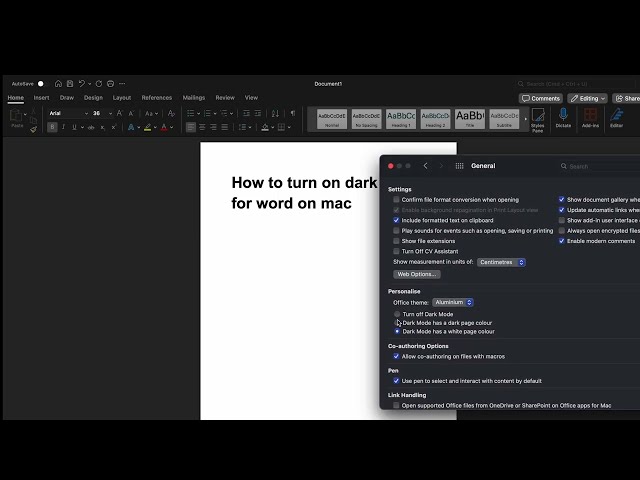Open measurement units Centimetres dropdown

(x=501, y=262)
